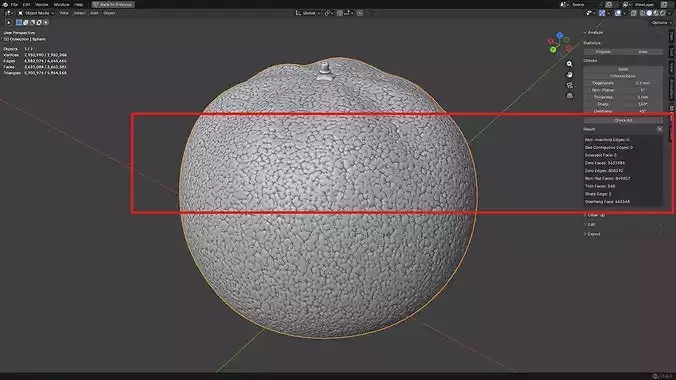The width and height of the screenshot is (676, 380).
Task: Open the viewport View menu
Action: 64,13
